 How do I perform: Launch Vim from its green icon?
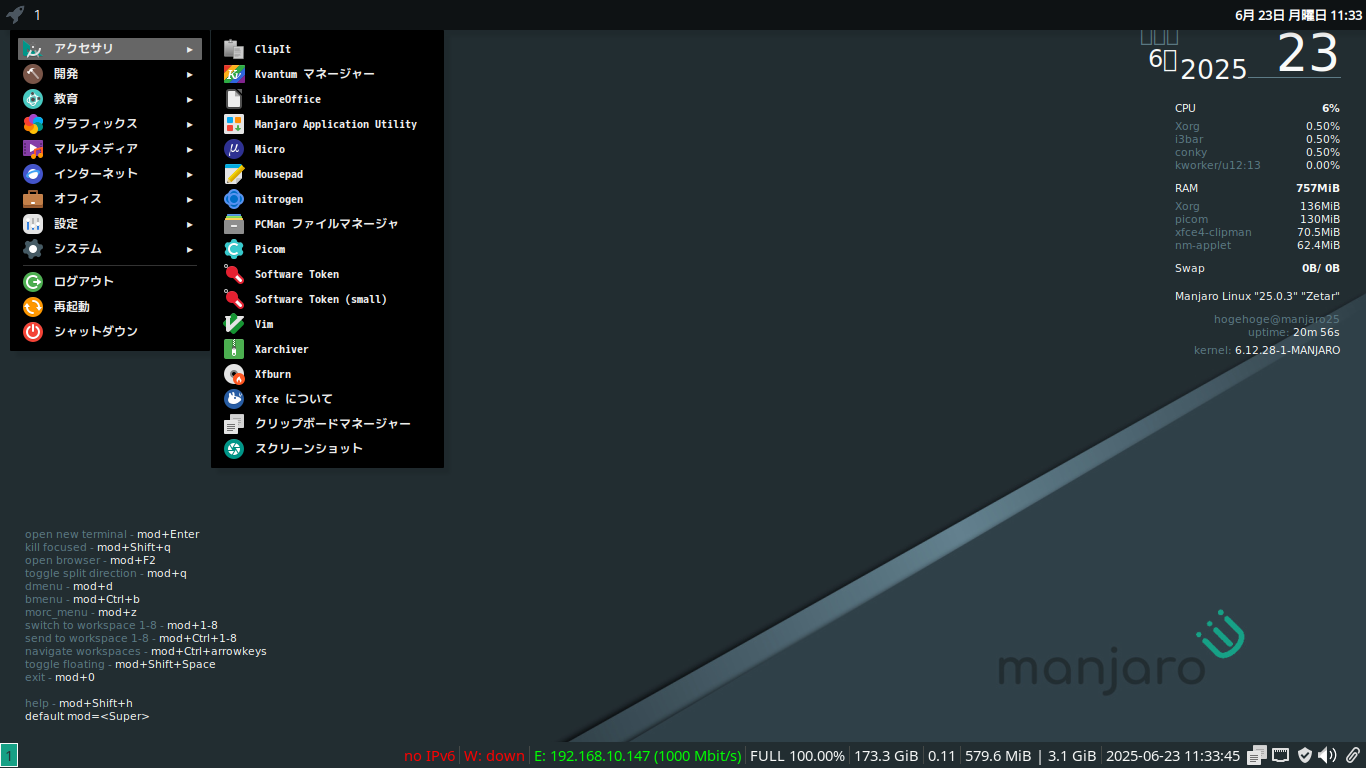234,324
